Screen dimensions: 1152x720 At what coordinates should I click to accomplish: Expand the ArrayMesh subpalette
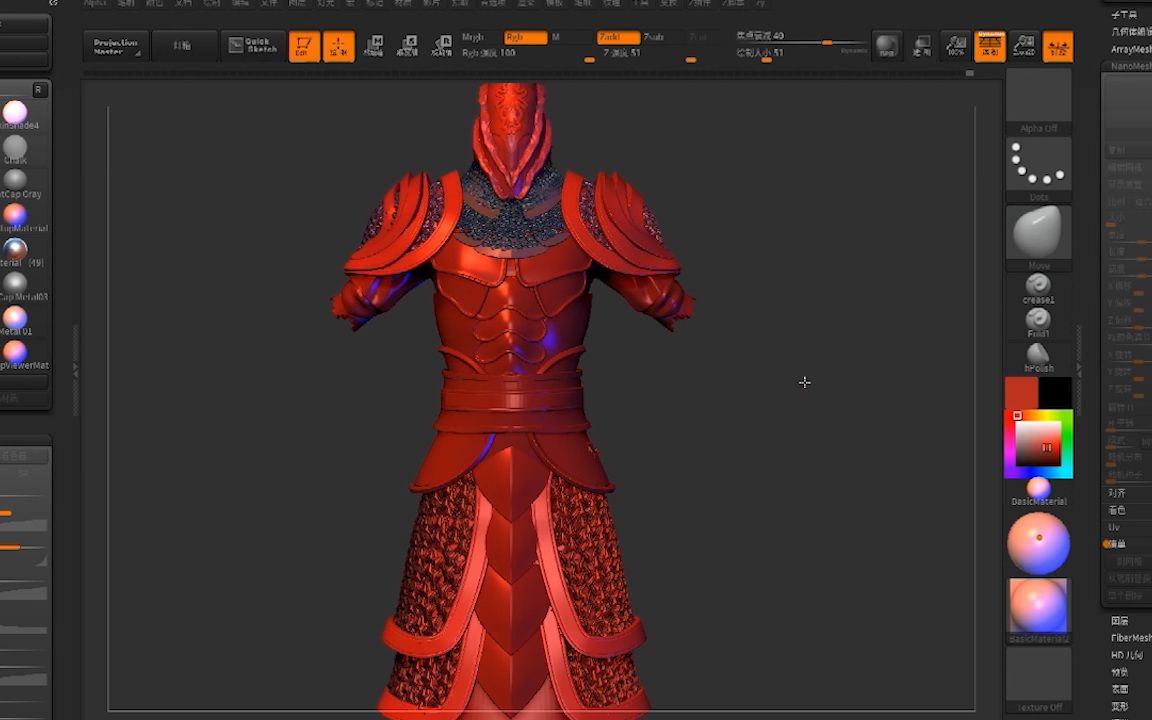[1130, 49]
